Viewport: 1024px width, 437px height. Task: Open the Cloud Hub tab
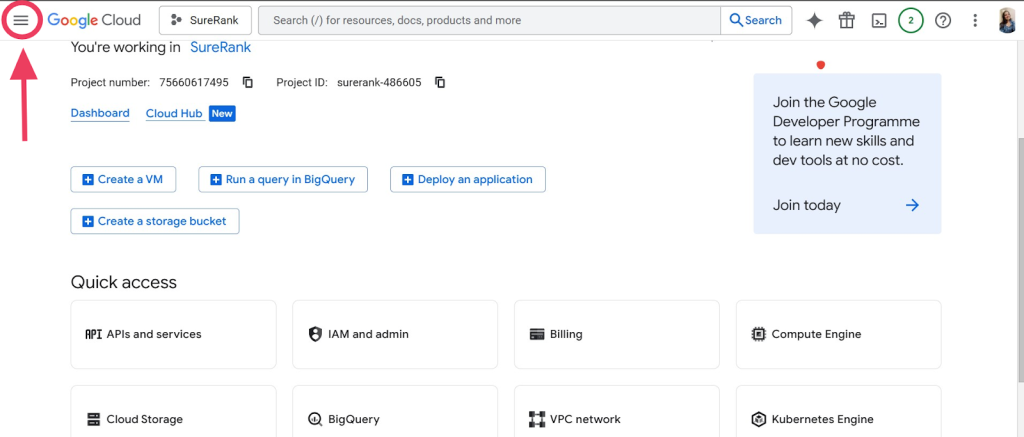[174, 113]
